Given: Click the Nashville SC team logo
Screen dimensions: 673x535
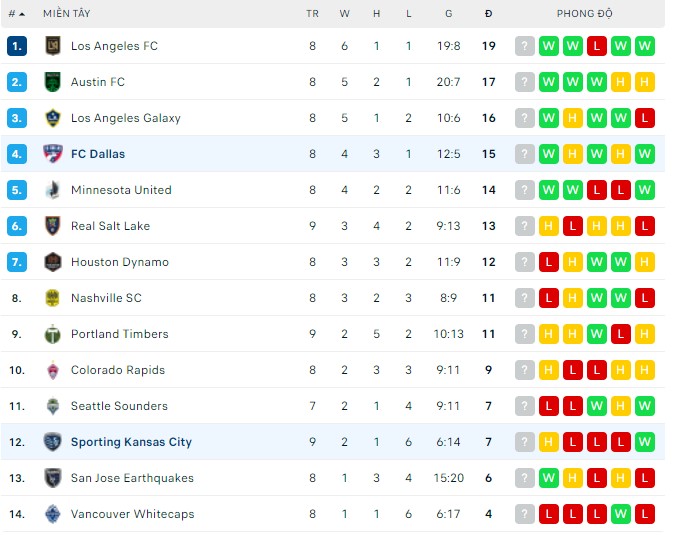Looking at the screenshot, I should click(53, 298).
